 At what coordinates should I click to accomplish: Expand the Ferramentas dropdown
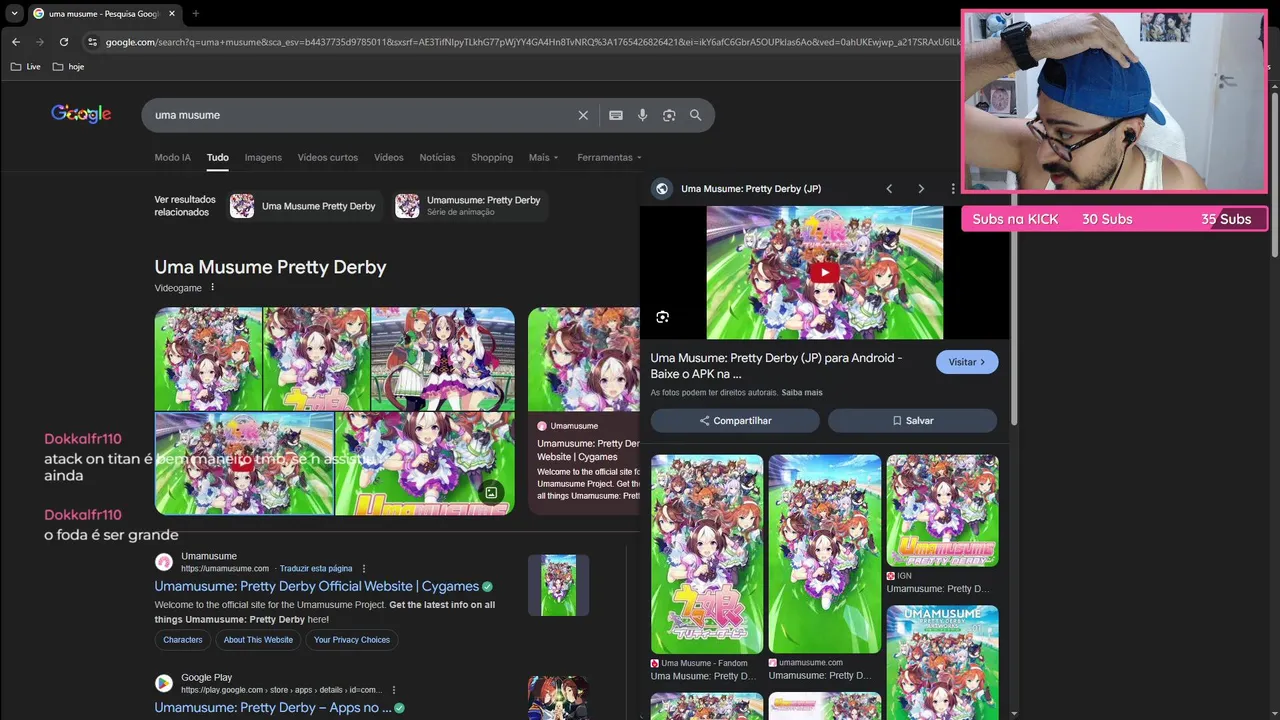(609, 157)
